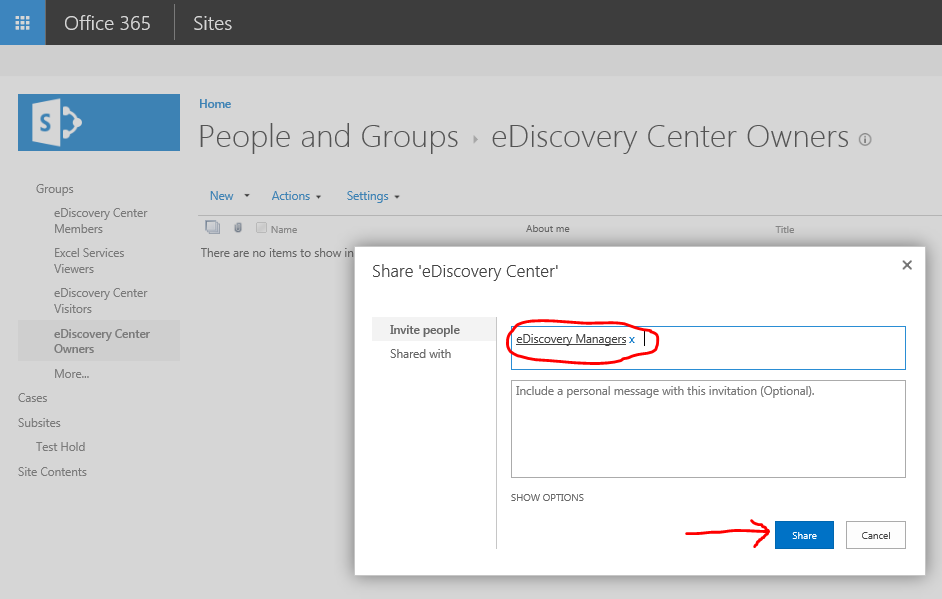Open Groups heading in left navigation

pyautogui.click(x=55, y=189)
